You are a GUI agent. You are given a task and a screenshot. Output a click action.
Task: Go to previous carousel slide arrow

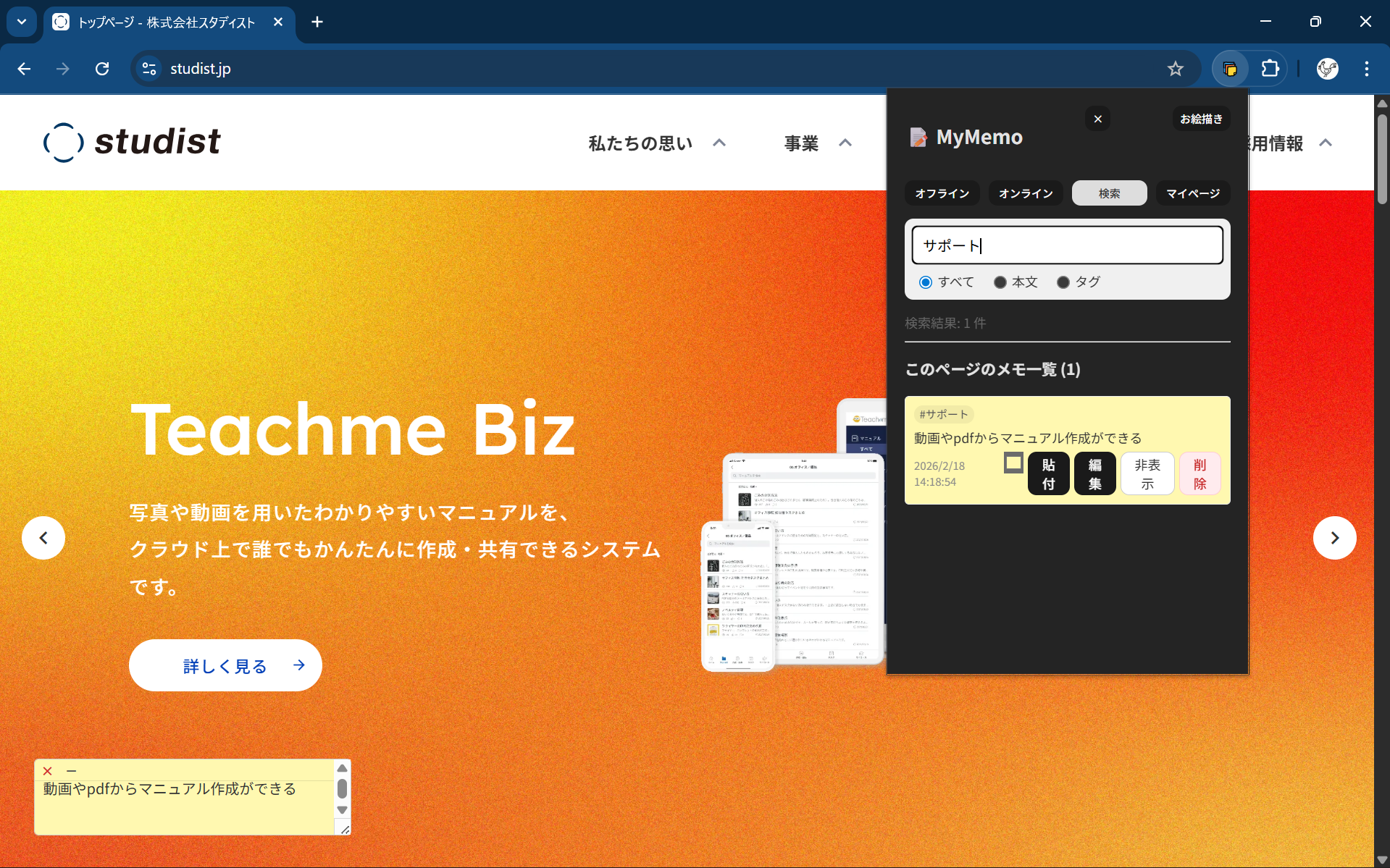point(43,538)
